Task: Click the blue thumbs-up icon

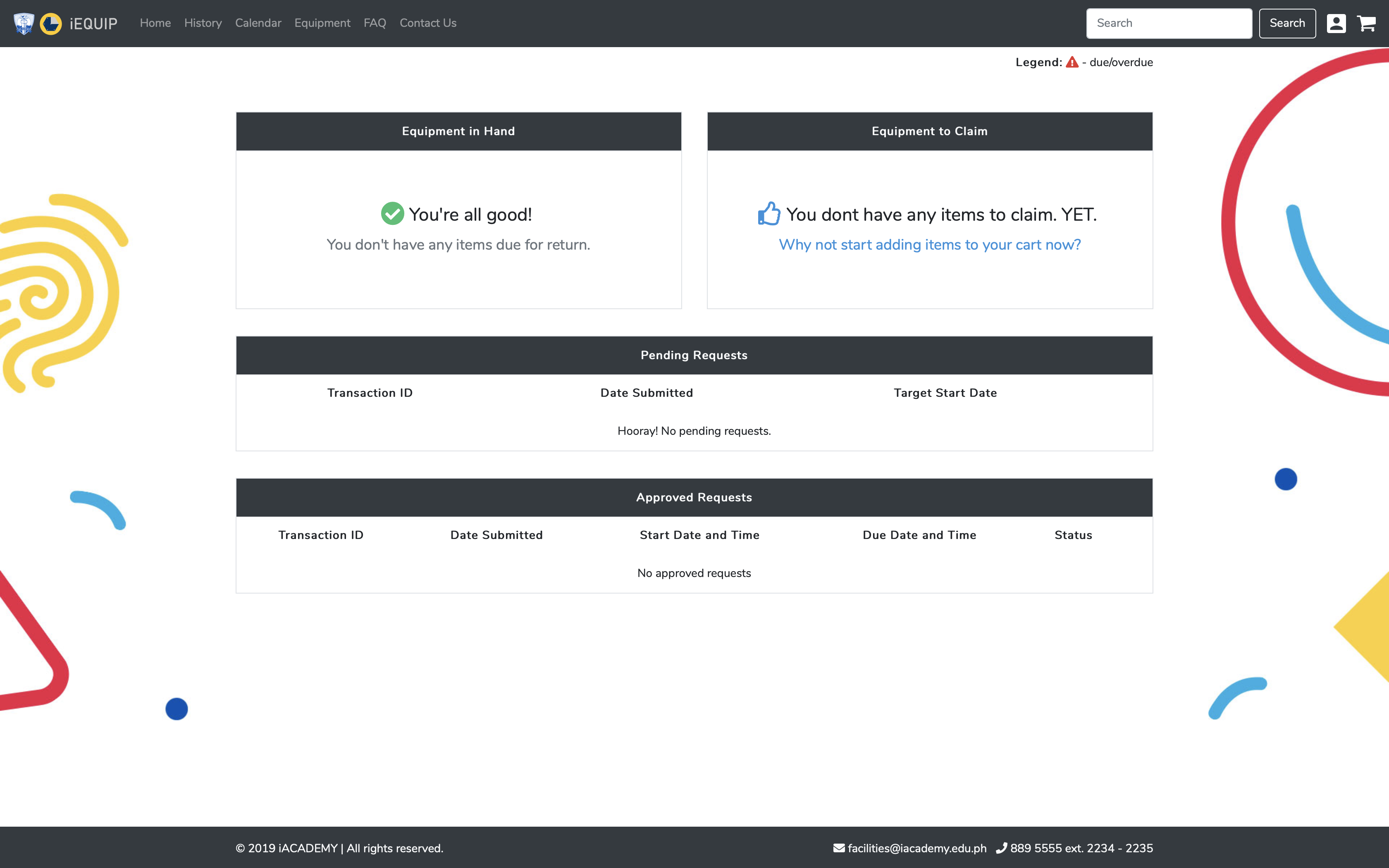Action: point(769,214)
